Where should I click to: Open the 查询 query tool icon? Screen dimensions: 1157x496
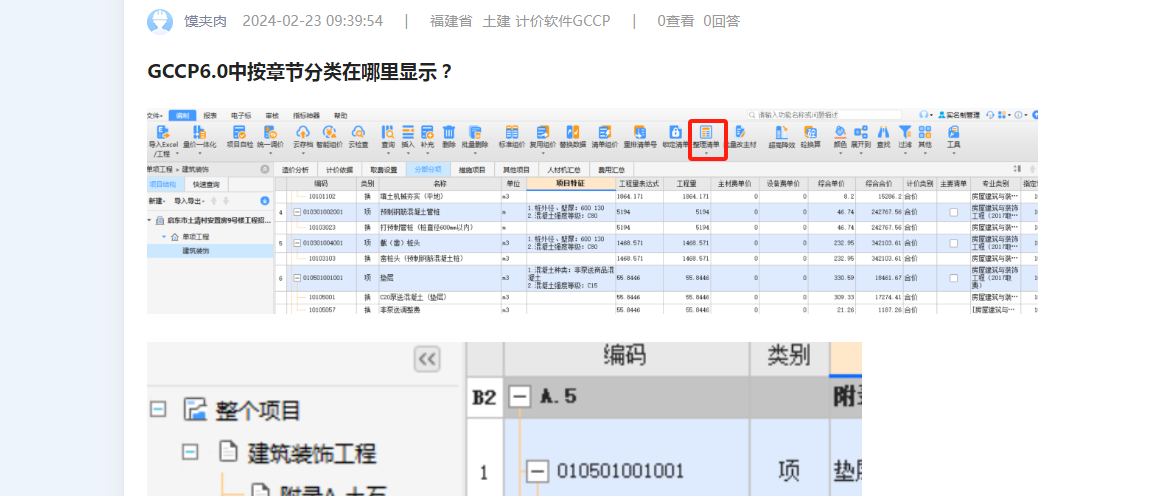(x=388, y=132)
